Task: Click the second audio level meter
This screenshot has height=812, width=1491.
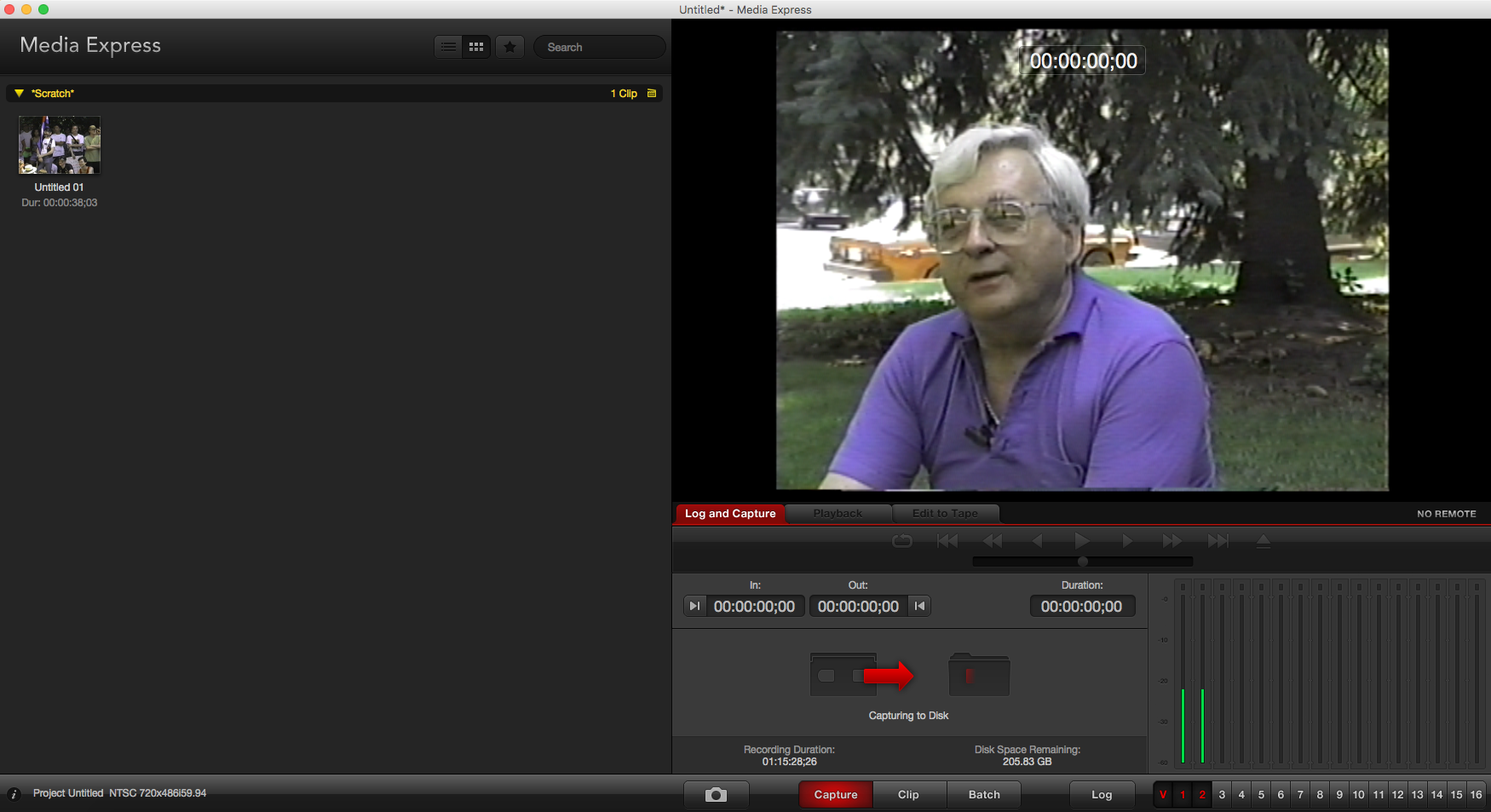Action: click(x=1202, y=673)
